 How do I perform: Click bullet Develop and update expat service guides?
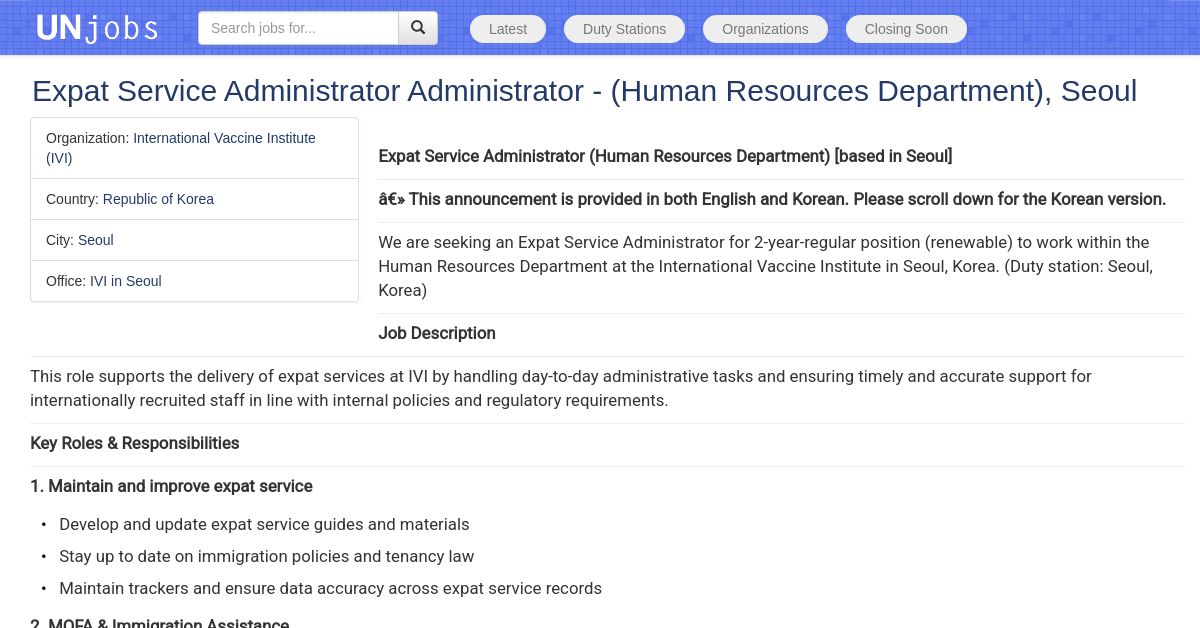pos(264,524)
